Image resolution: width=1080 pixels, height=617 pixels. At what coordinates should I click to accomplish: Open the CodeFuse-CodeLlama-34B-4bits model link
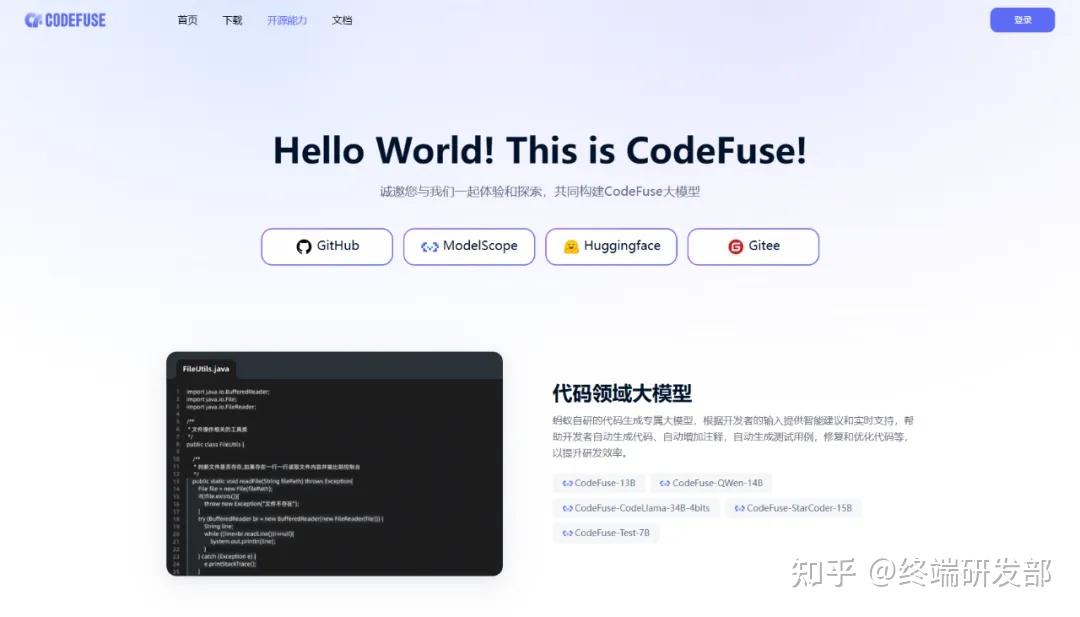[x=636, y=508]
